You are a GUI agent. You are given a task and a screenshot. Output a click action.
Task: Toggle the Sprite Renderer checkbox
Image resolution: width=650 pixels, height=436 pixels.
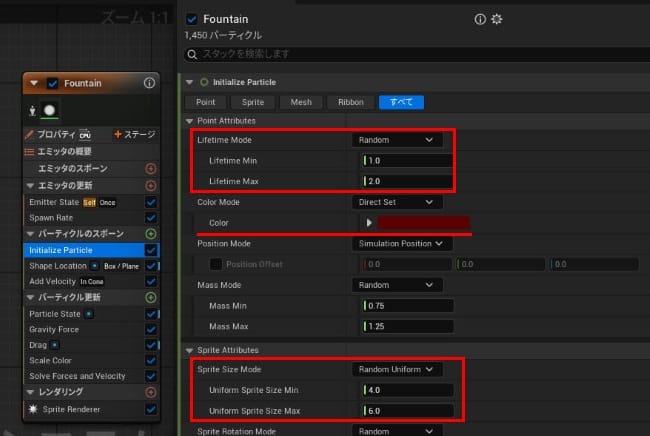(x=151, y=409)
